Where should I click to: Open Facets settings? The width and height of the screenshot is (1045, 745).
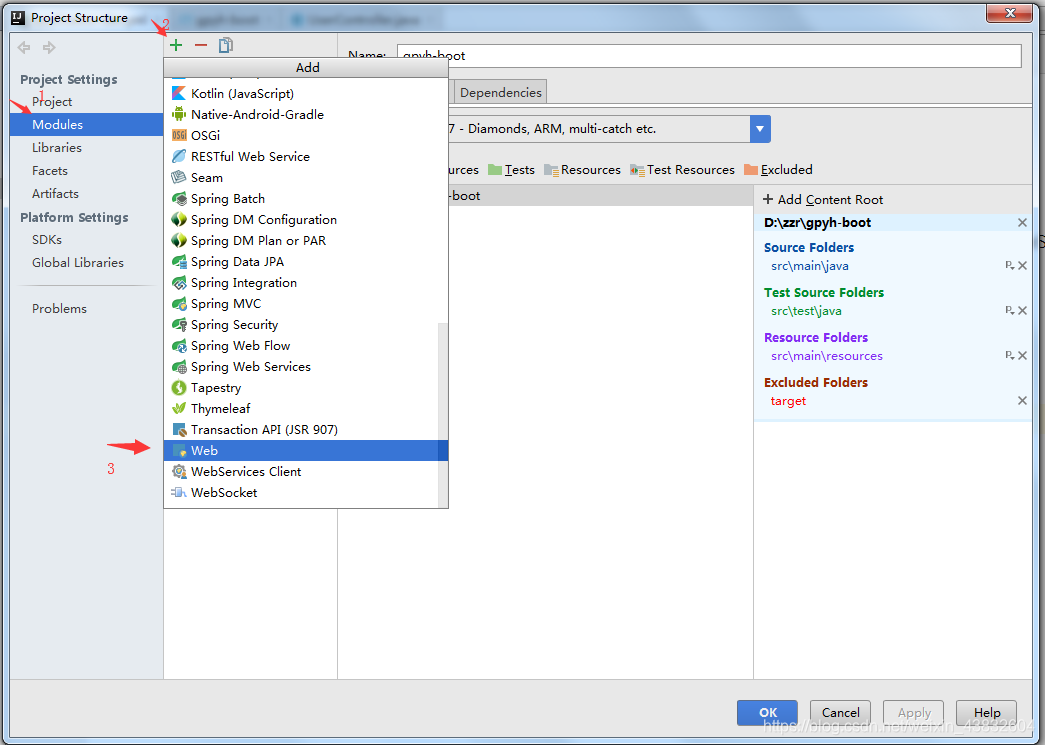[x=50, y=171]
